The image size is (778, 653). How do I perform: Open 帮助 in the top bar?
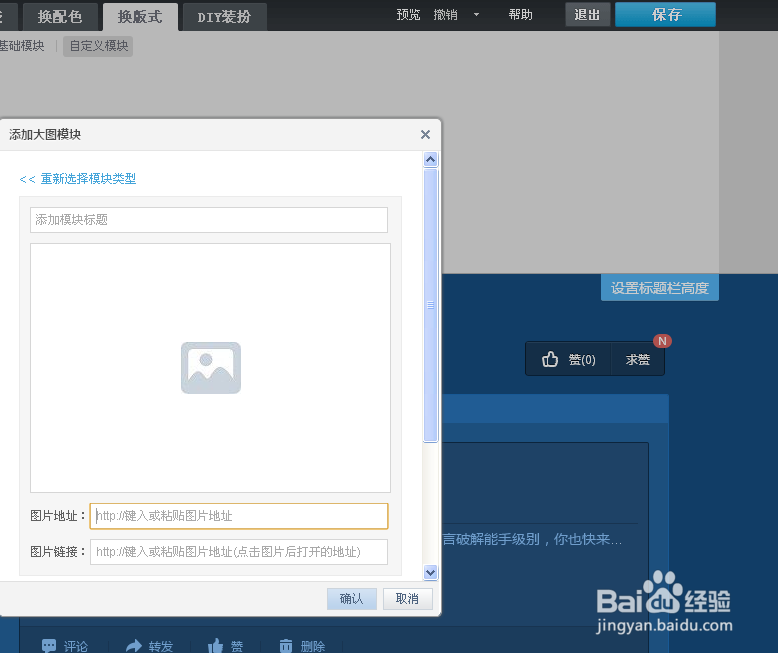pyautogui.click(x=520, y=15)
